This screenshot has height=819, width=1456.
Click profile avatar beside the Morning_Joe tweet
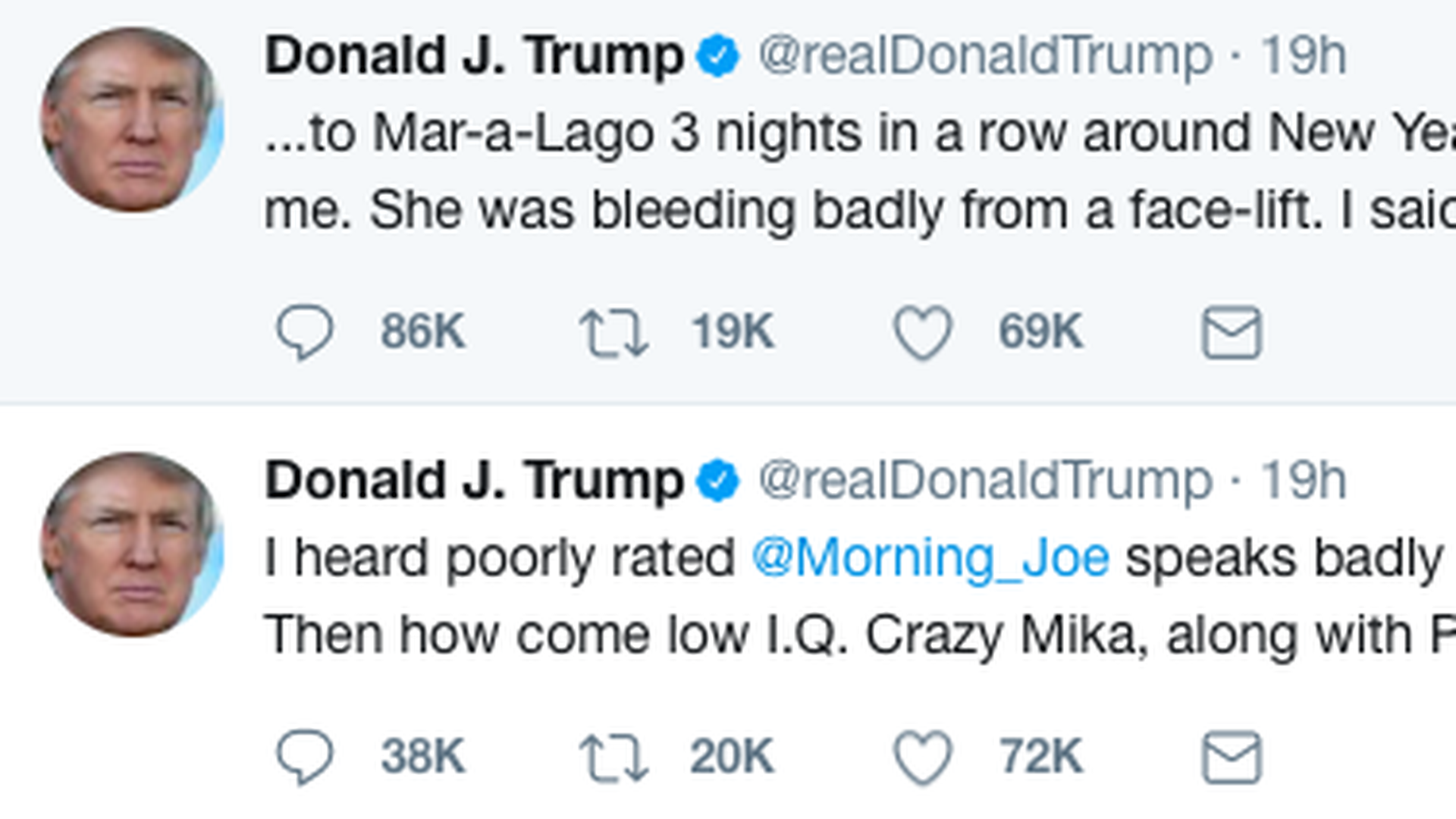tap(132, 544)
